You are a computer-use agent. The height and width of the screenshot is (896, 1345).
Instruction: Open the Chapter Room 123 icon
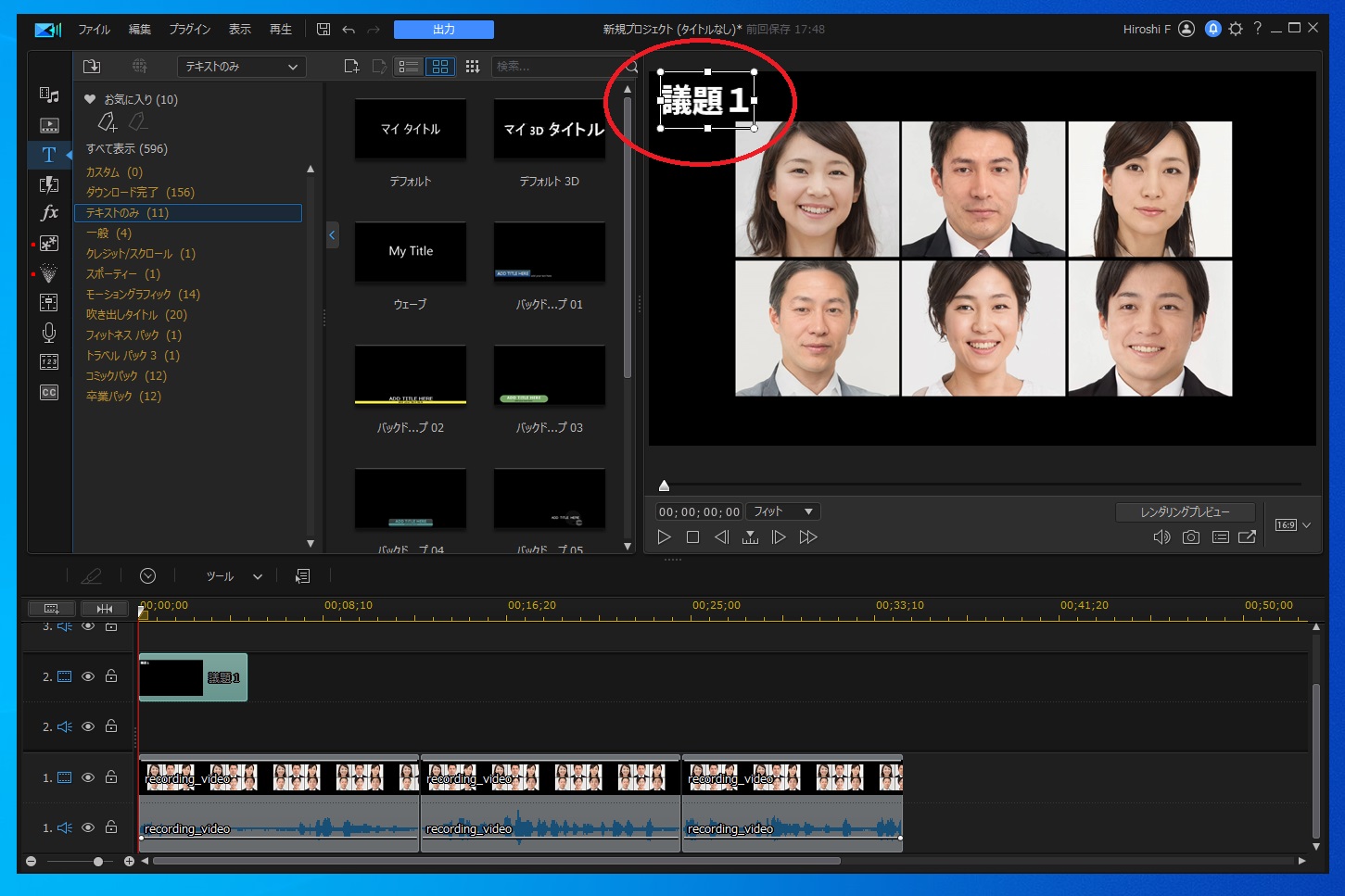click(x=49, y=362)
